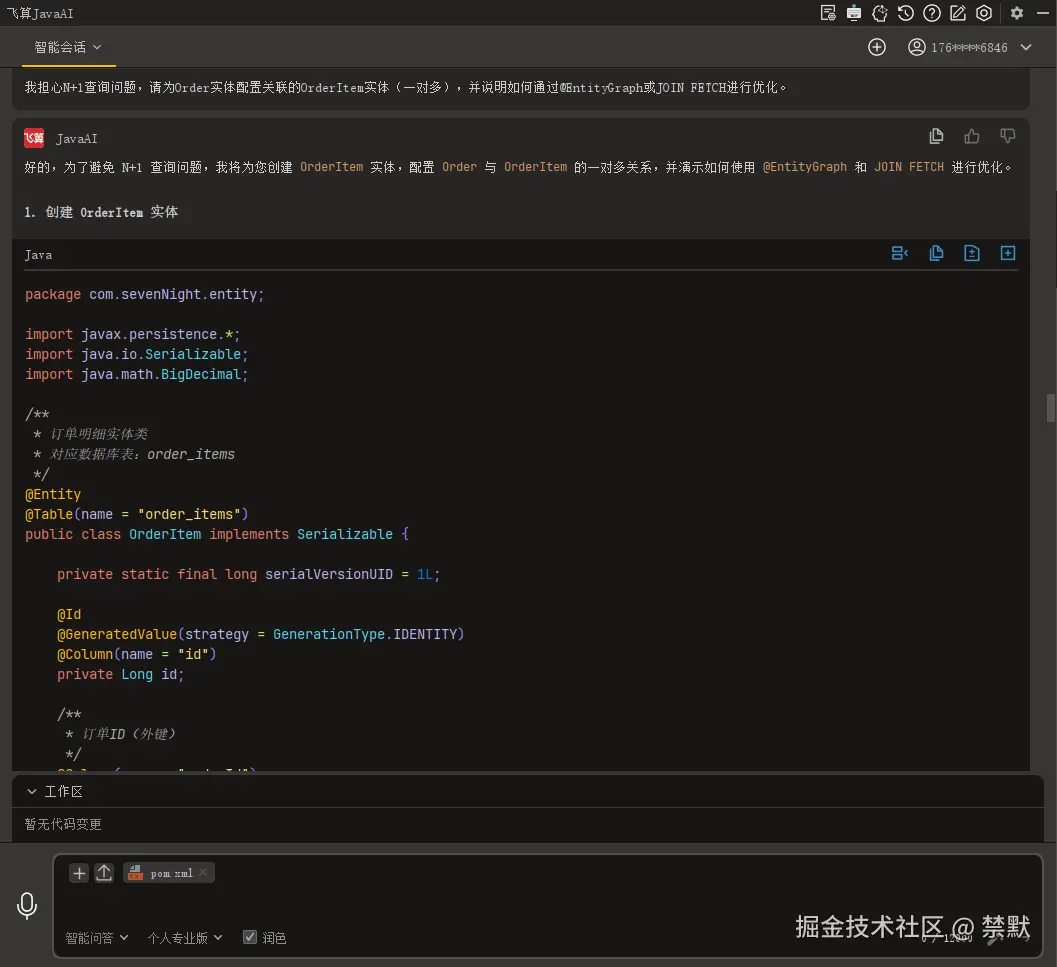Click the Java language label in code block header
Screen dimensions: 1057x967
tap(38, 255)
